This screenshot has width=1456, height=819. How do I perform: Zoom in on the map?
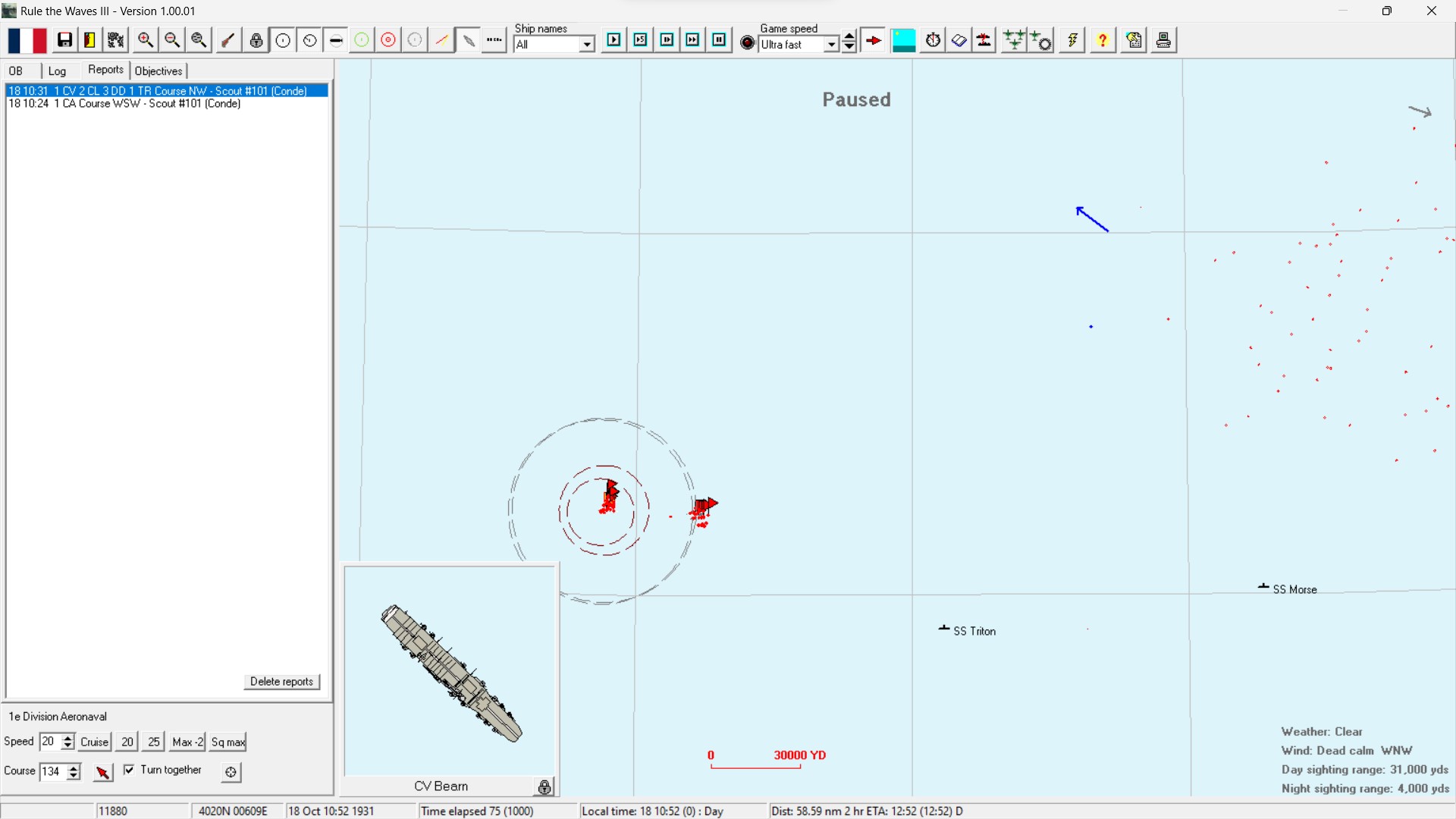[146, 40]
